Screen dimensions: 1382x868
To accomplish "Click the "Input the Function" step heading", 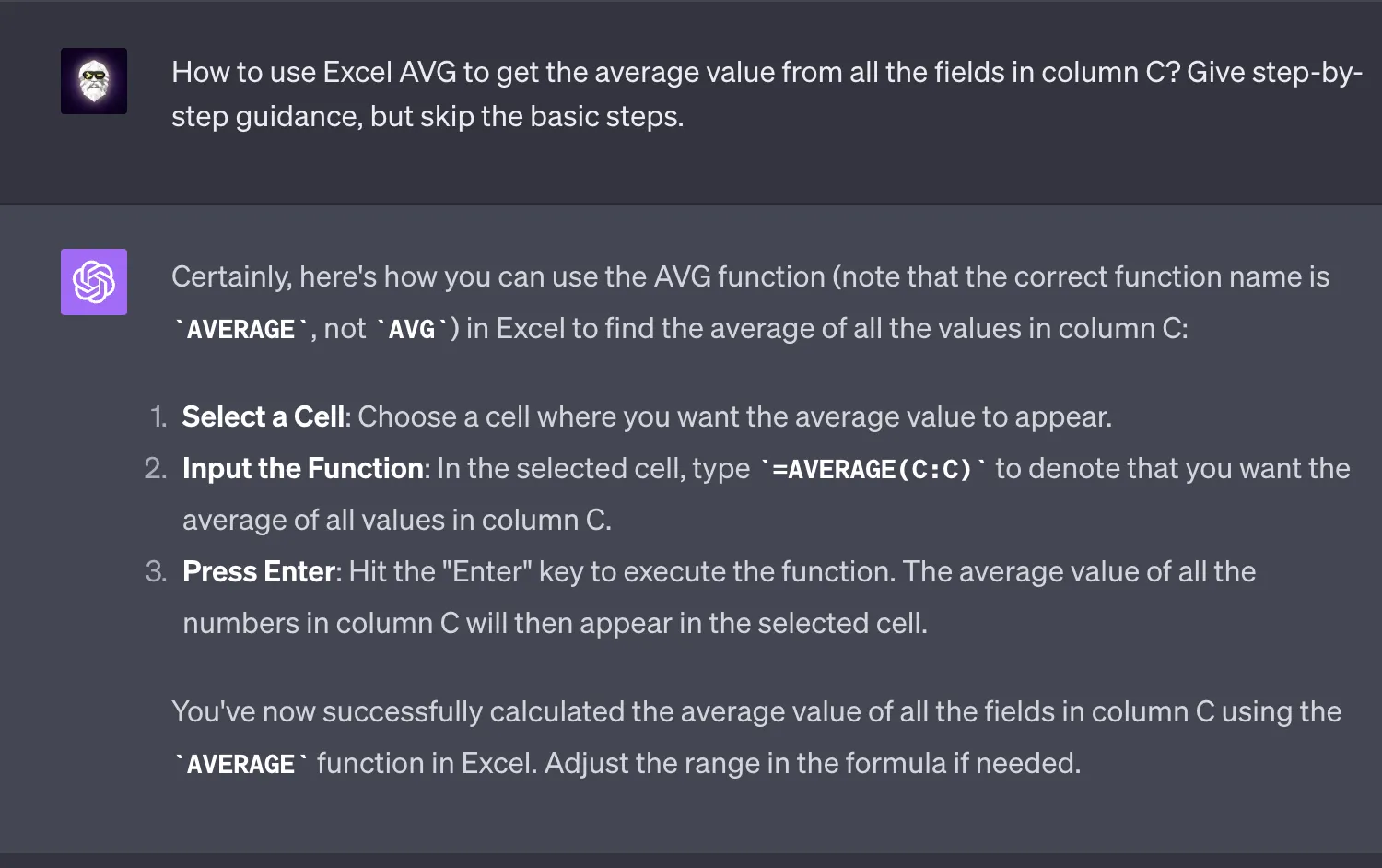I will click(x=303, y=468).
